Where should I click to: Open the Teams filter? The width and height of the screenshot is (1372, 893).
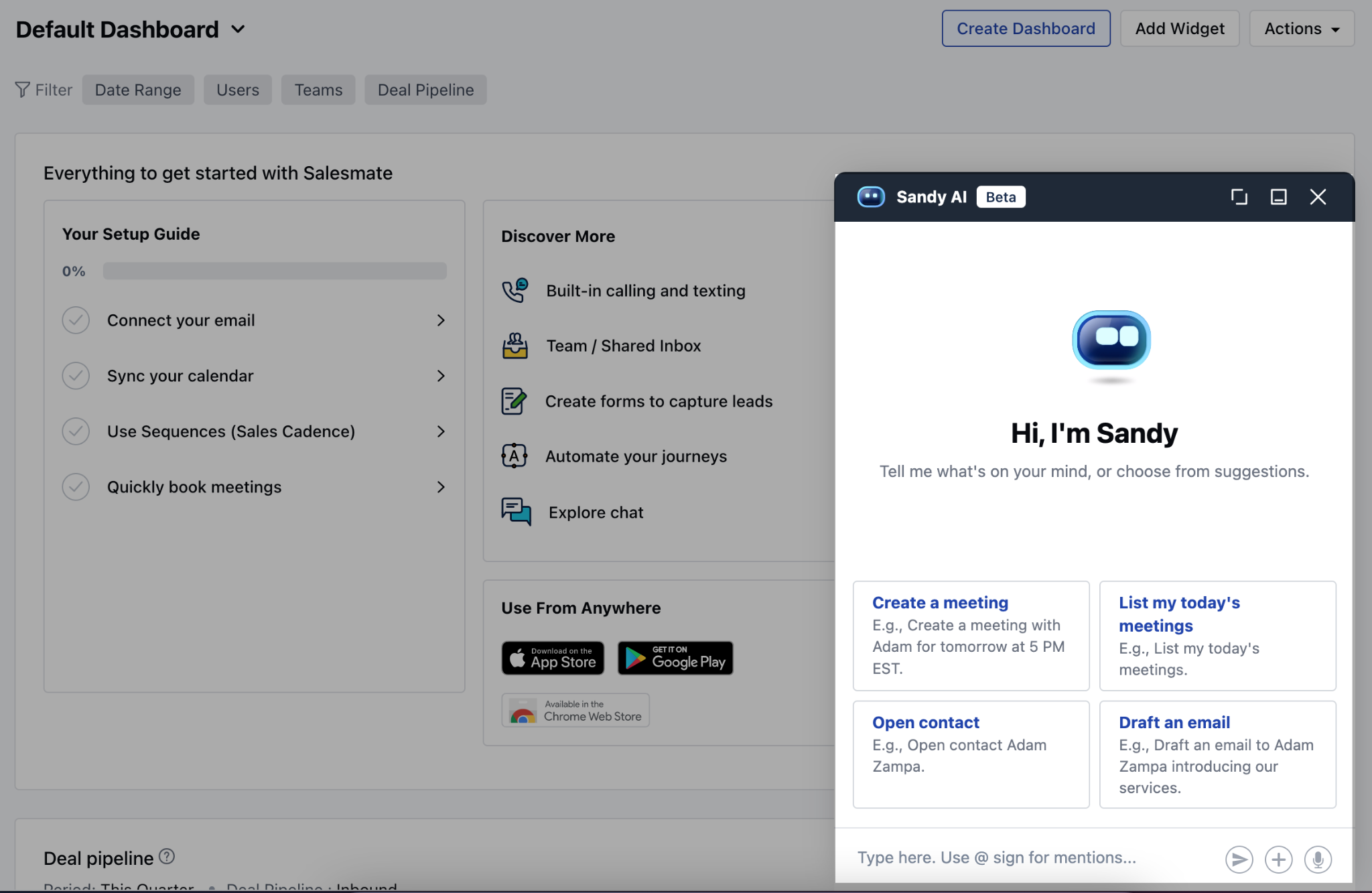point(318,90)
